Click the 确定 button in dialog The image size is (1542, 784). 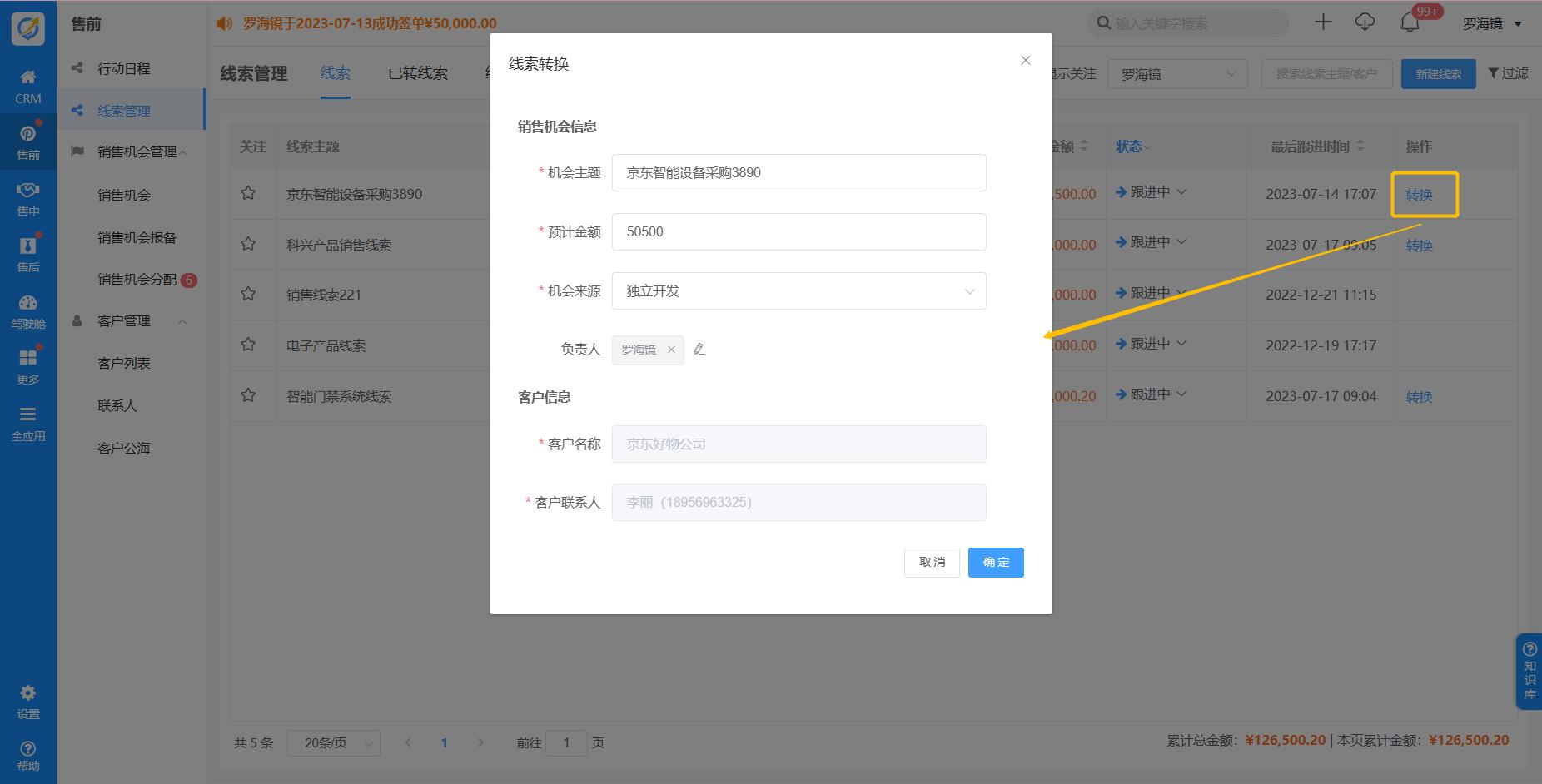tap(996, 563)
